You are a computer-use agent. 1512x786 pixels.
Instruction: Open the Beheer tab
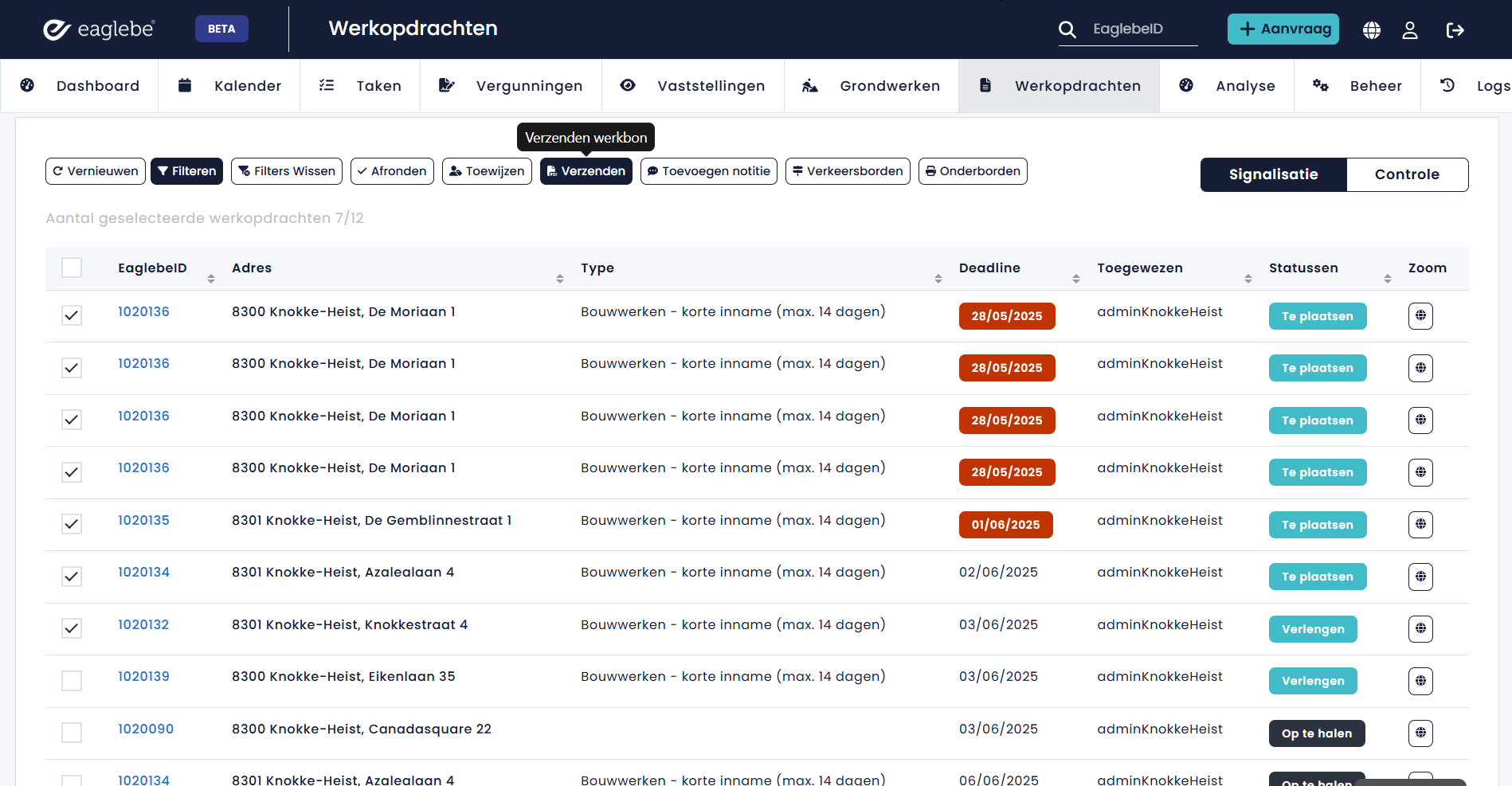click(1357, 86)
